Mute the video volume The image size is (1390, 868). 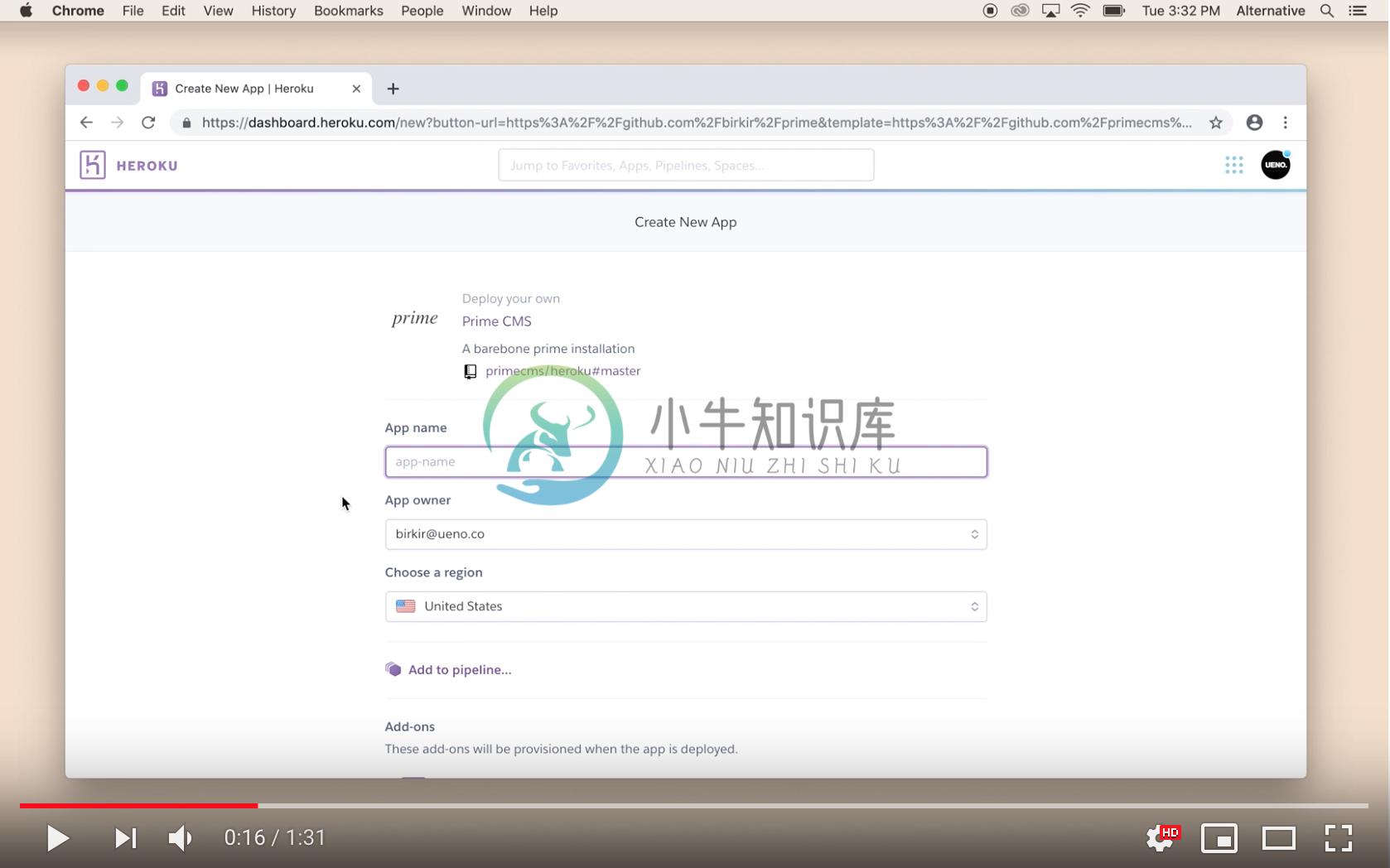[180, 838]
